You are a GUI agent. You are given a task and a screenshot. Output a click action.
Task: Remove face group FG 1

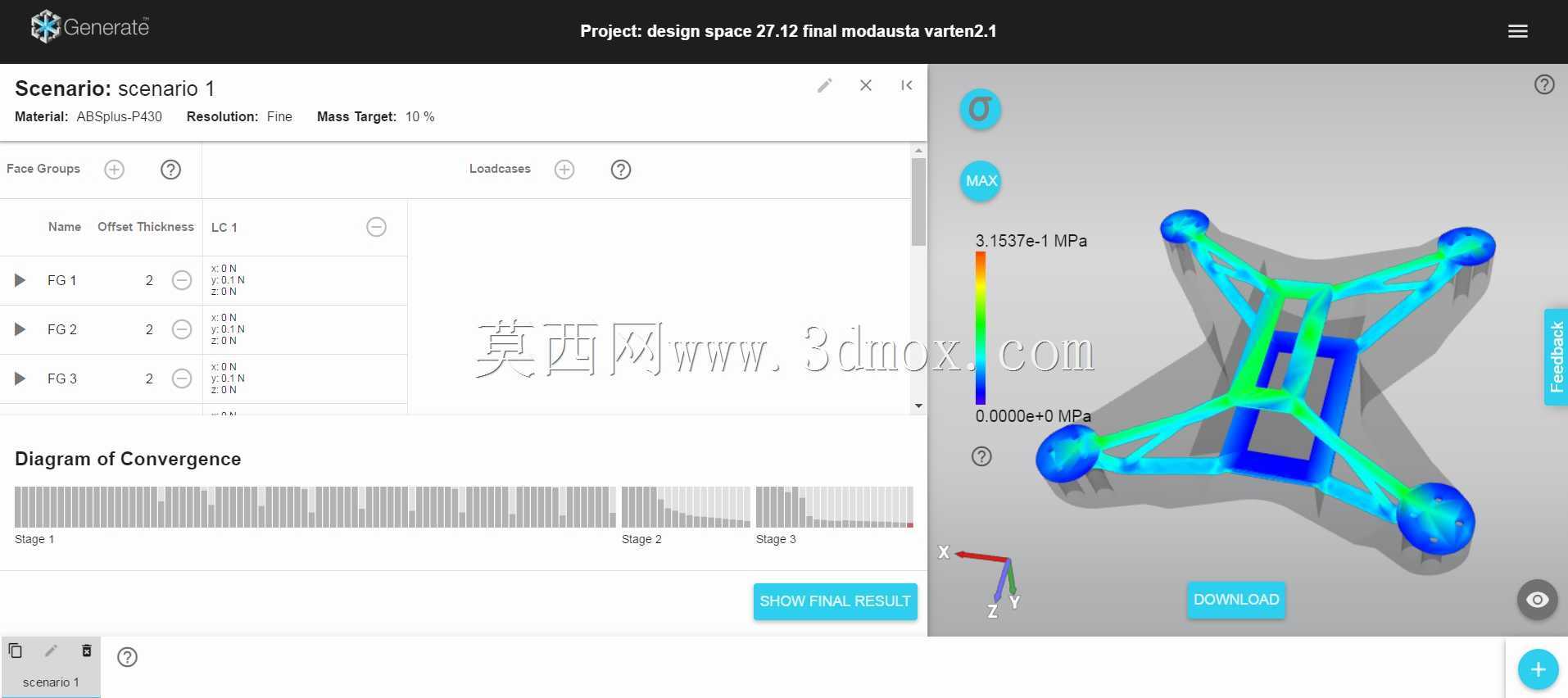coord(182,280)
